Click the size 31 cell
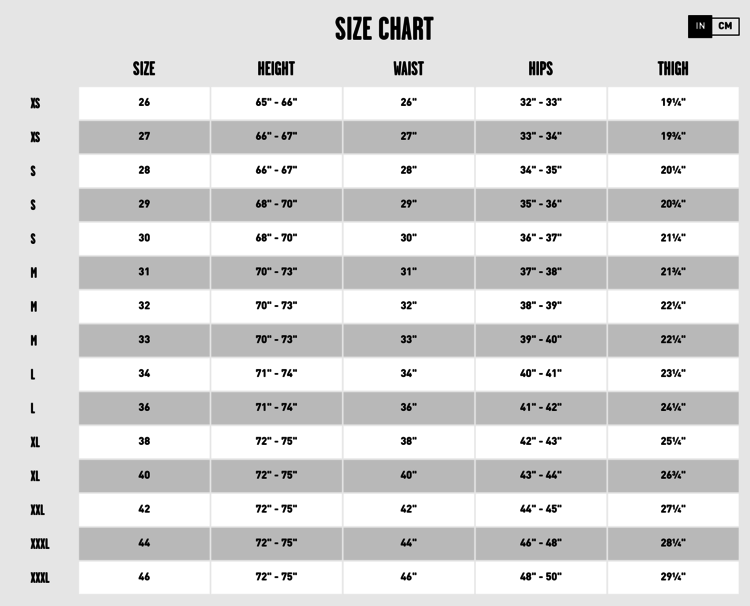 [x=144, y=271]
